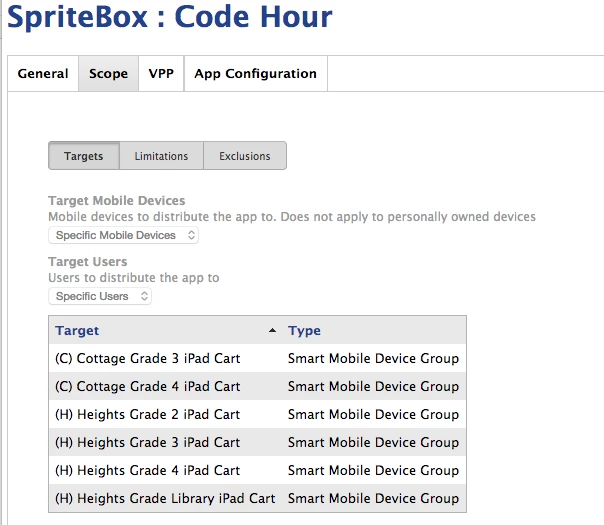
Task: Select the Scope tab
Action: tap(108, 74)
